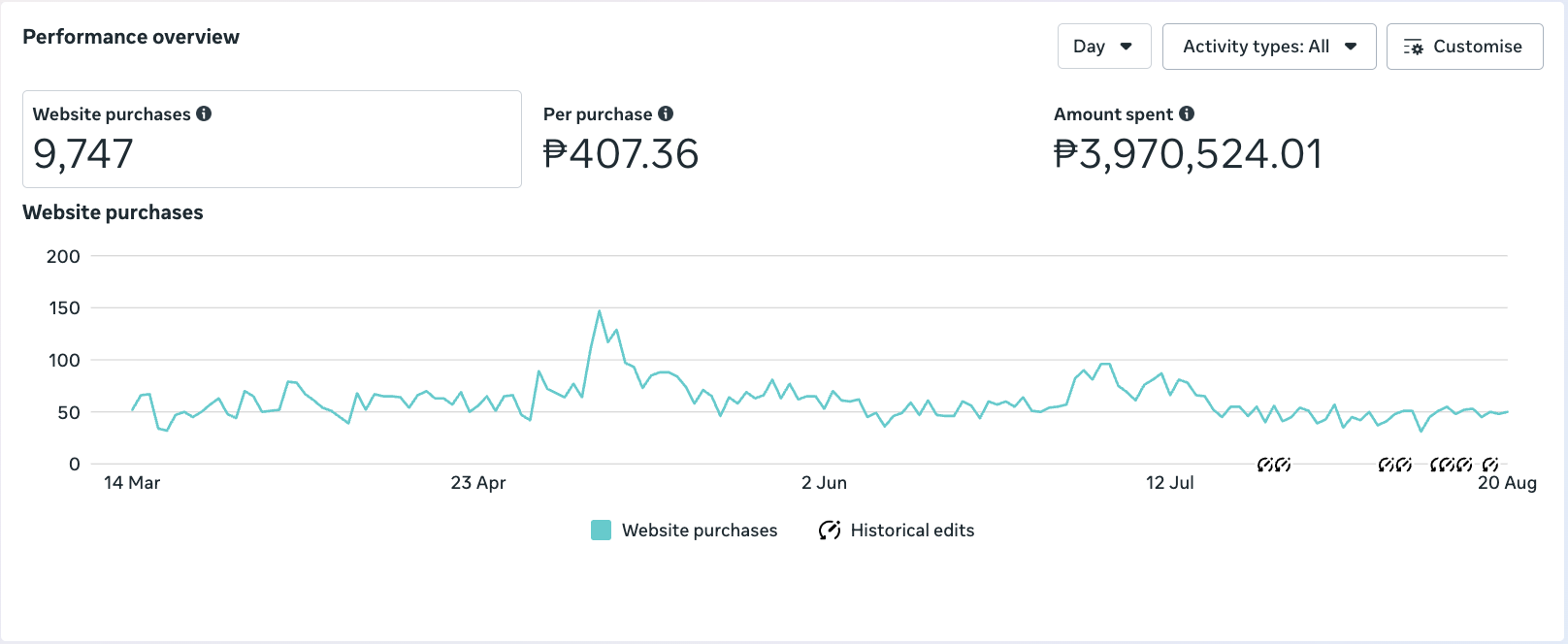Open the Day time granularity dropdown
Image resolution: width=1568 pixels, height=644 pixels.
1103,47
